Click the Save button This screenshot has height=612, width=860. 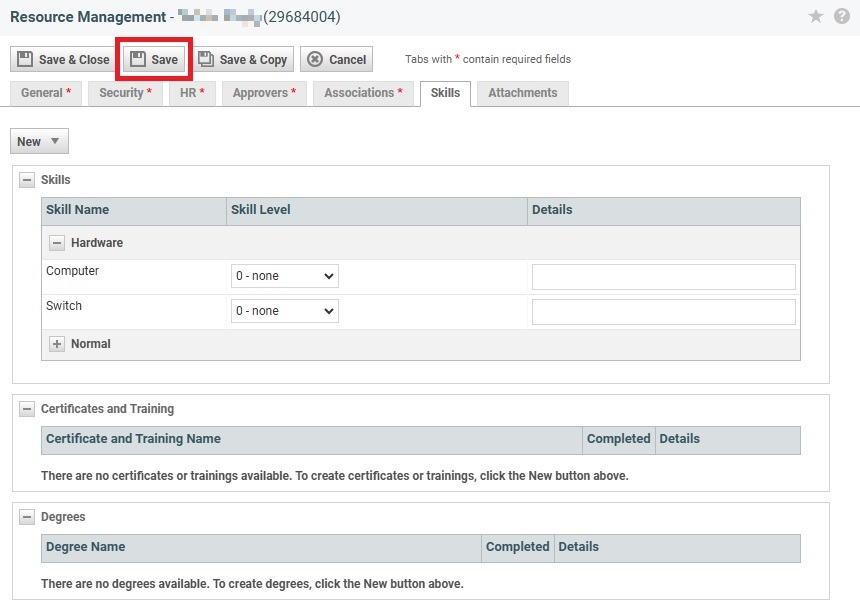154,59
